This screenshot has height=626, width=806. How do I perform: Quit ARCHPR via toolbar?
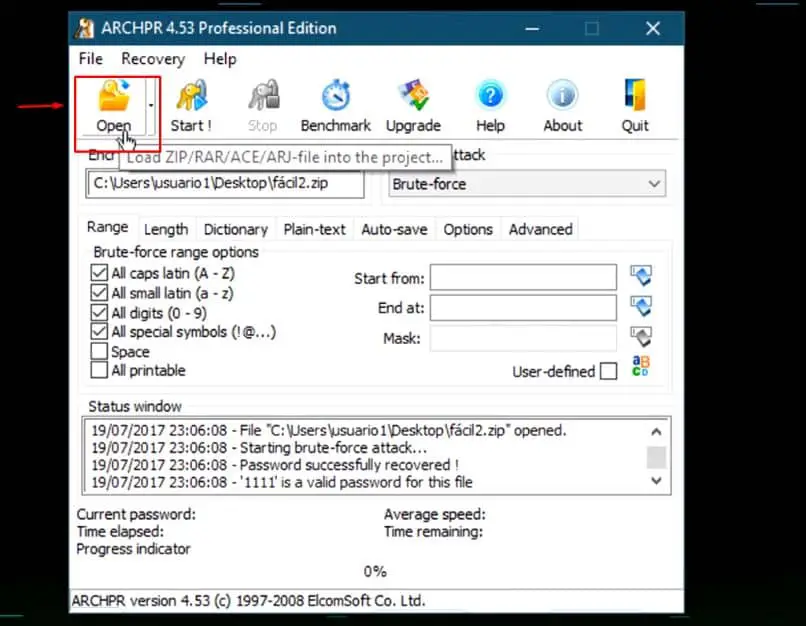635,106
